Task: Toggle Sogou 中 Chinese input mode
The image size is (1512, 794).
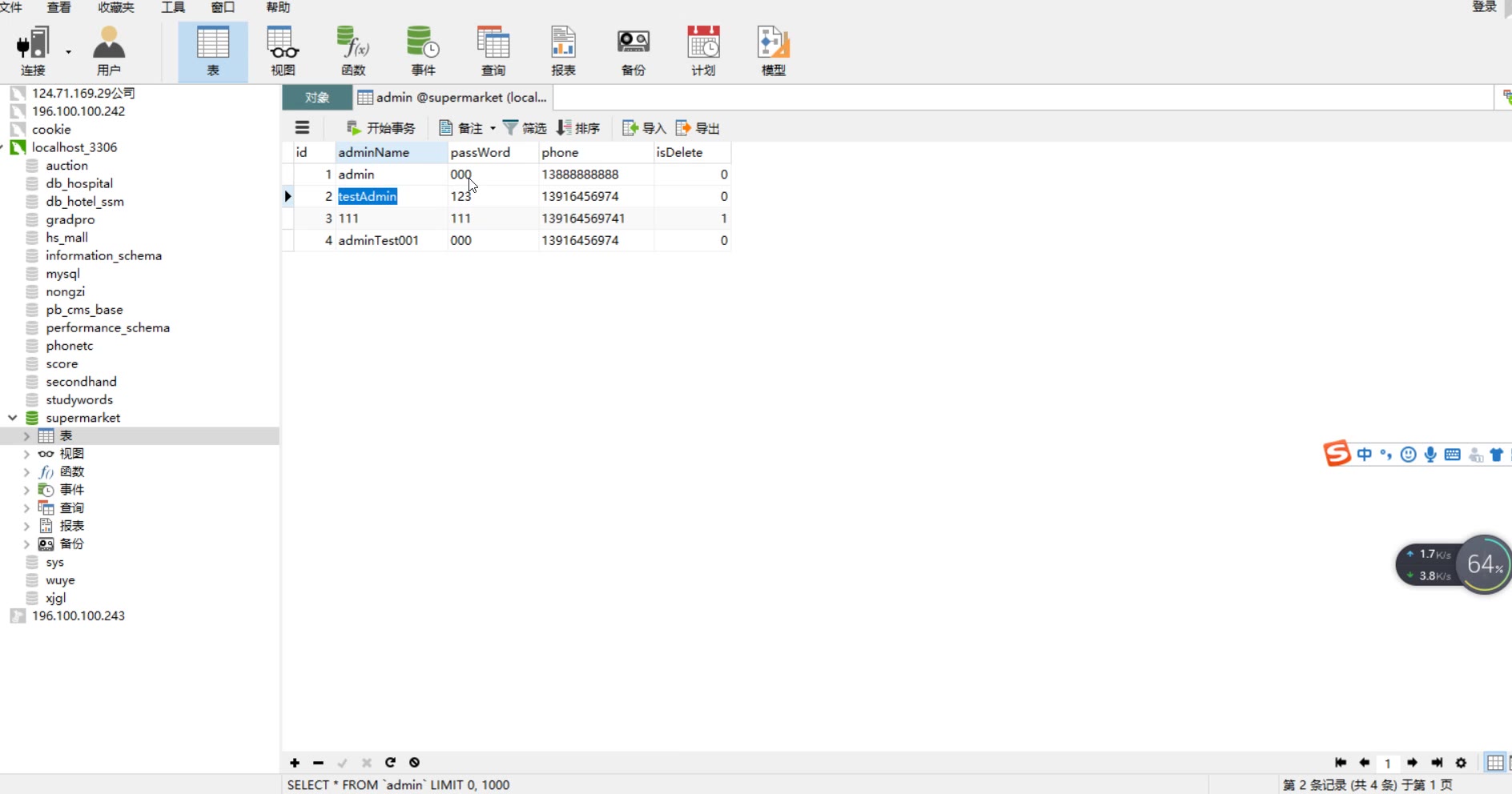Action: pos(1365,455)
